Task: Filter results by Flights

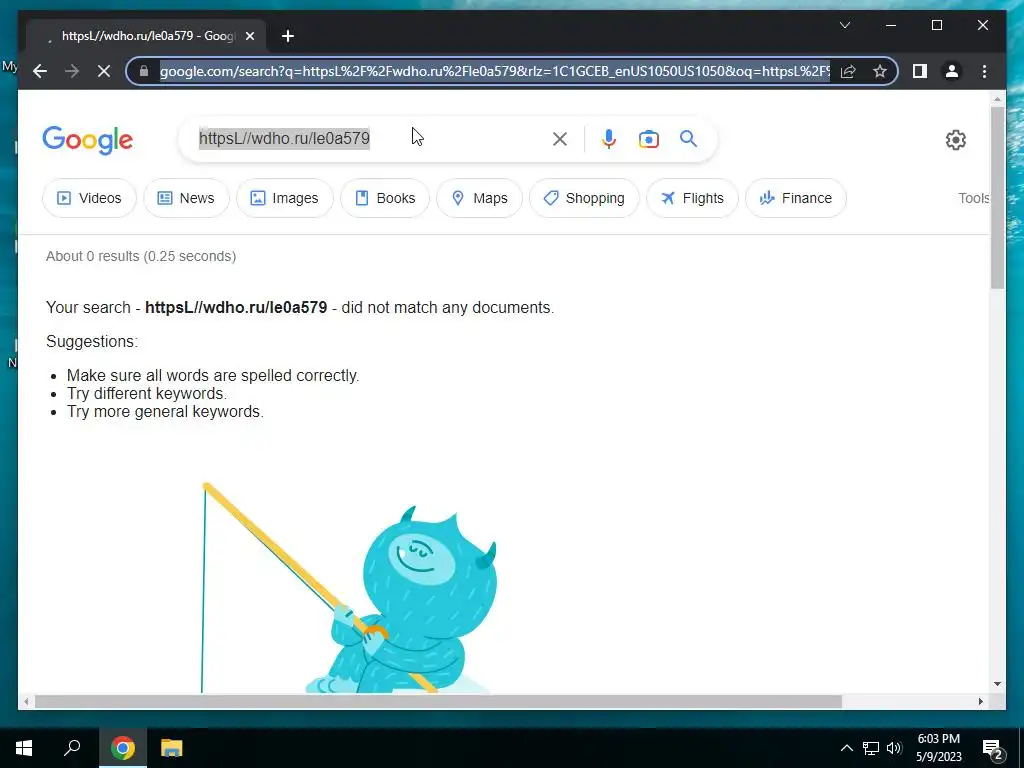Action: 692,198
